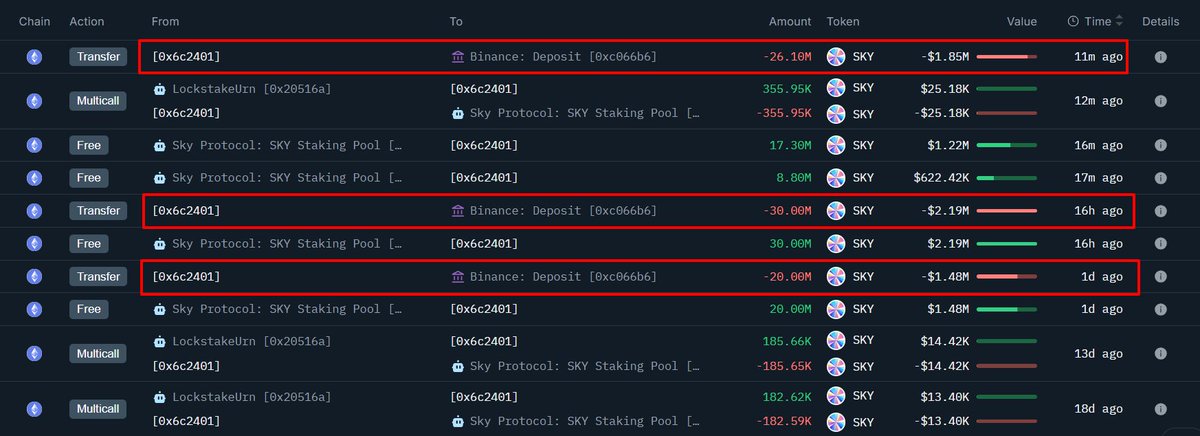Click robot icon next to LockstakeUrn in 13d ago row
Viewport: 1200px width, 436px height.
point(159,342)
